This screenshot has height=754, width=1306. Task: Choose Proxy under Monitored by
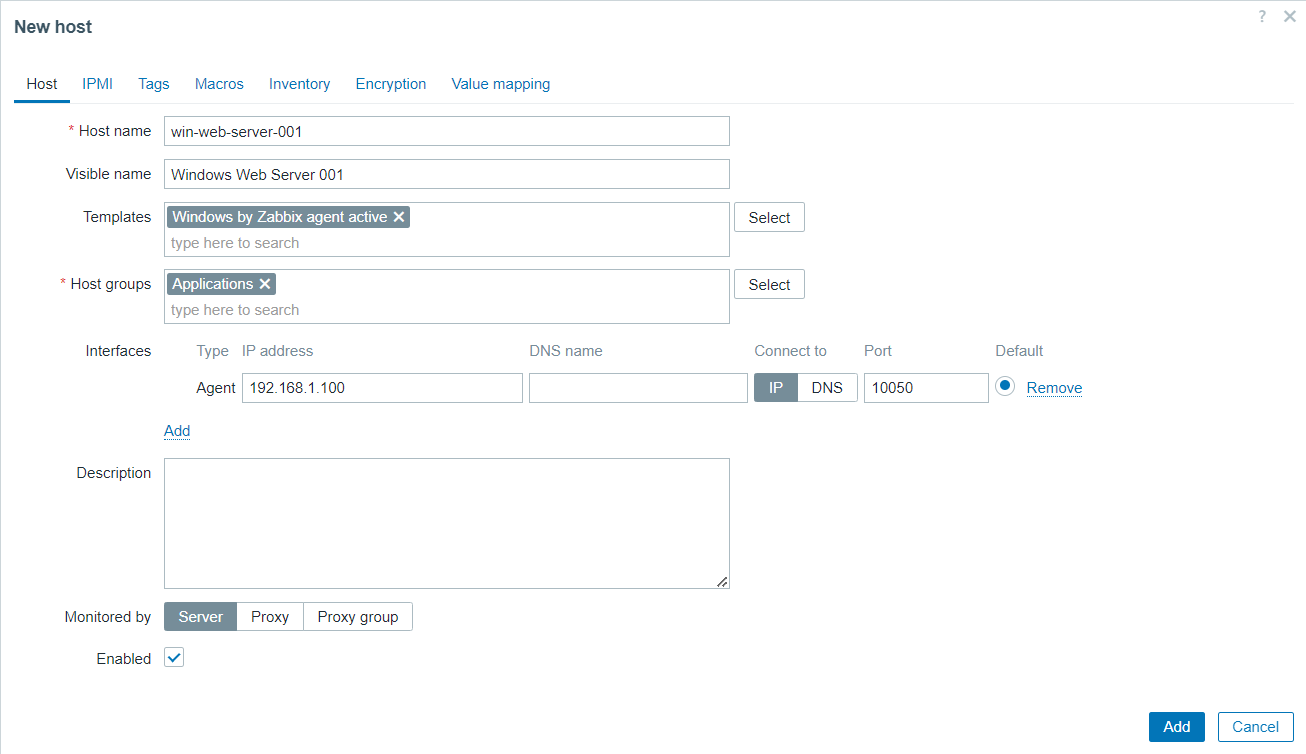(270, 617)
